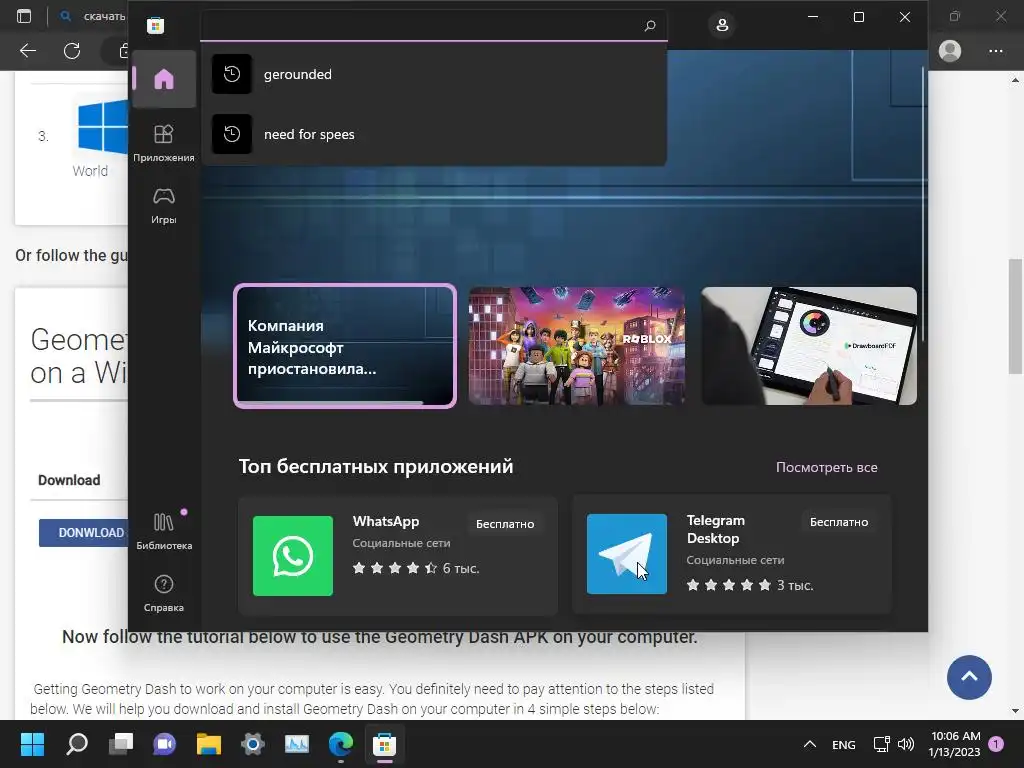Click the Edge page vertical scrollbar
Screen dimensions: 1024x768
point(1015,316)
